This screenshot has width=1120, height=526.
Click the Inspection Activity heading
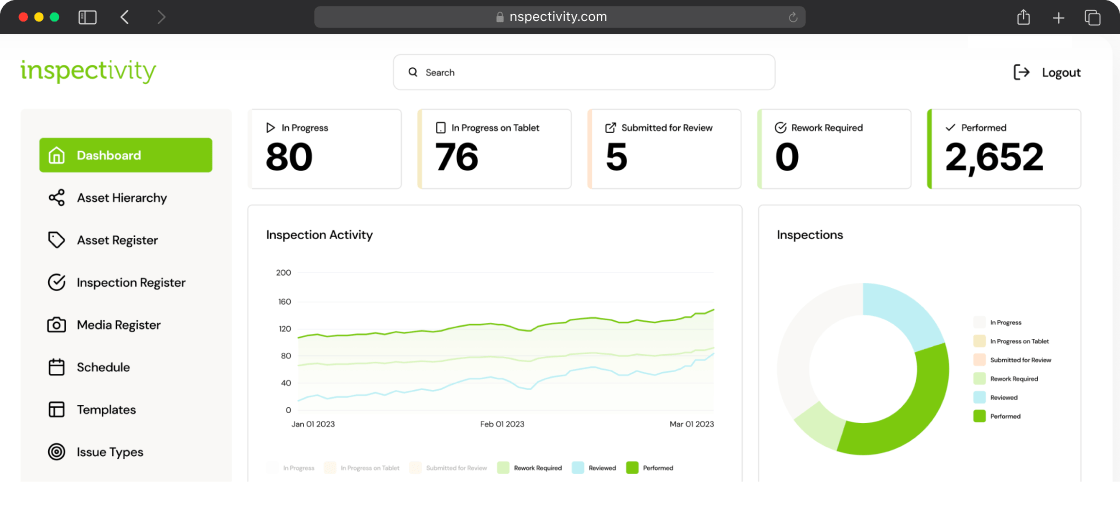[319, 234]
